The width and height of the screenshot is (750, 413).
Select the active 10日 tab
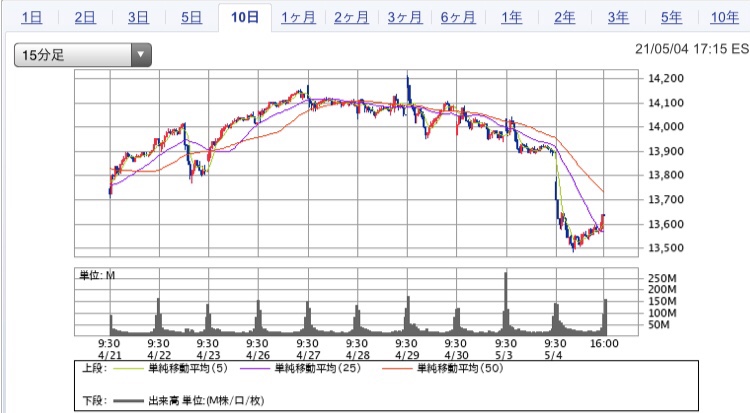(245, 17)
